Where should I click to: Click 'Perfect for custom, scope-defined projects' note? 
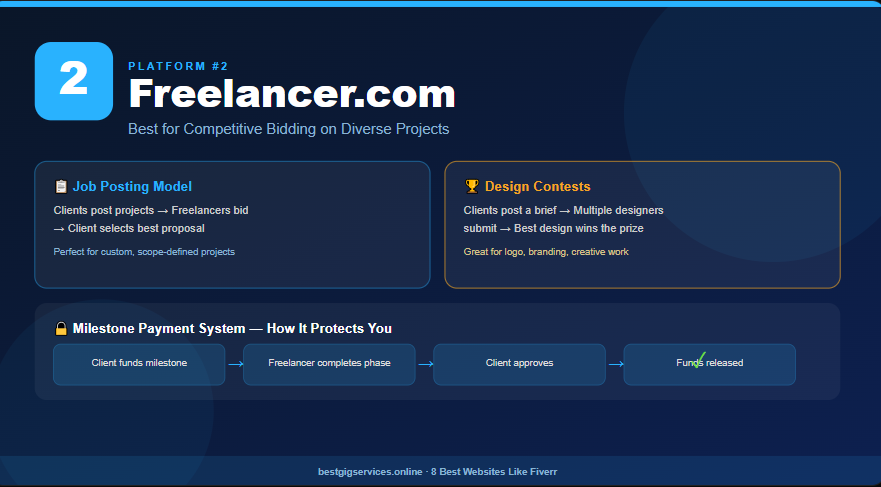[144, 252]
